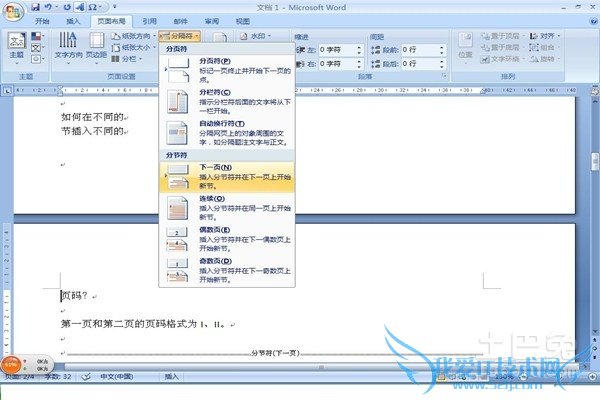This screenshot has width=600, height=400.
Task: Click 置于底层 send to back
Action: 501,47
